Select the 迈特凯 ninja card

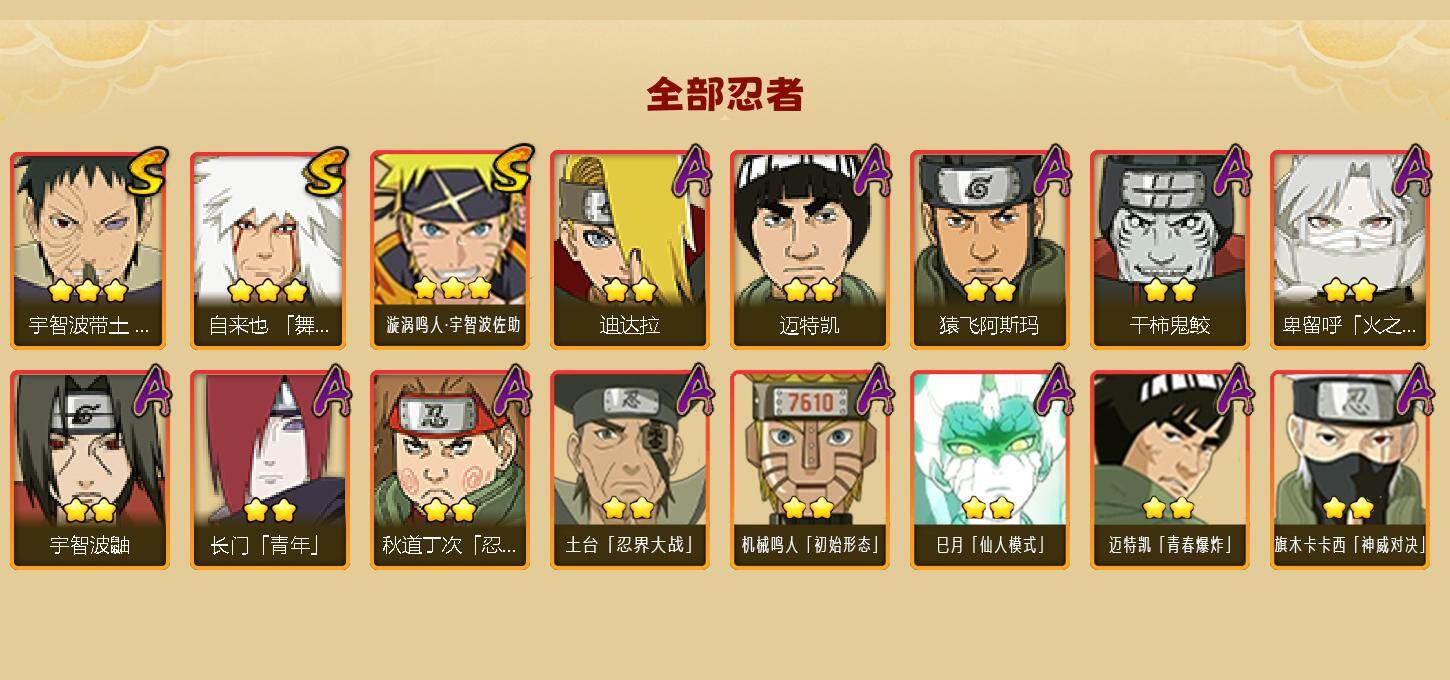click(810, 250)
